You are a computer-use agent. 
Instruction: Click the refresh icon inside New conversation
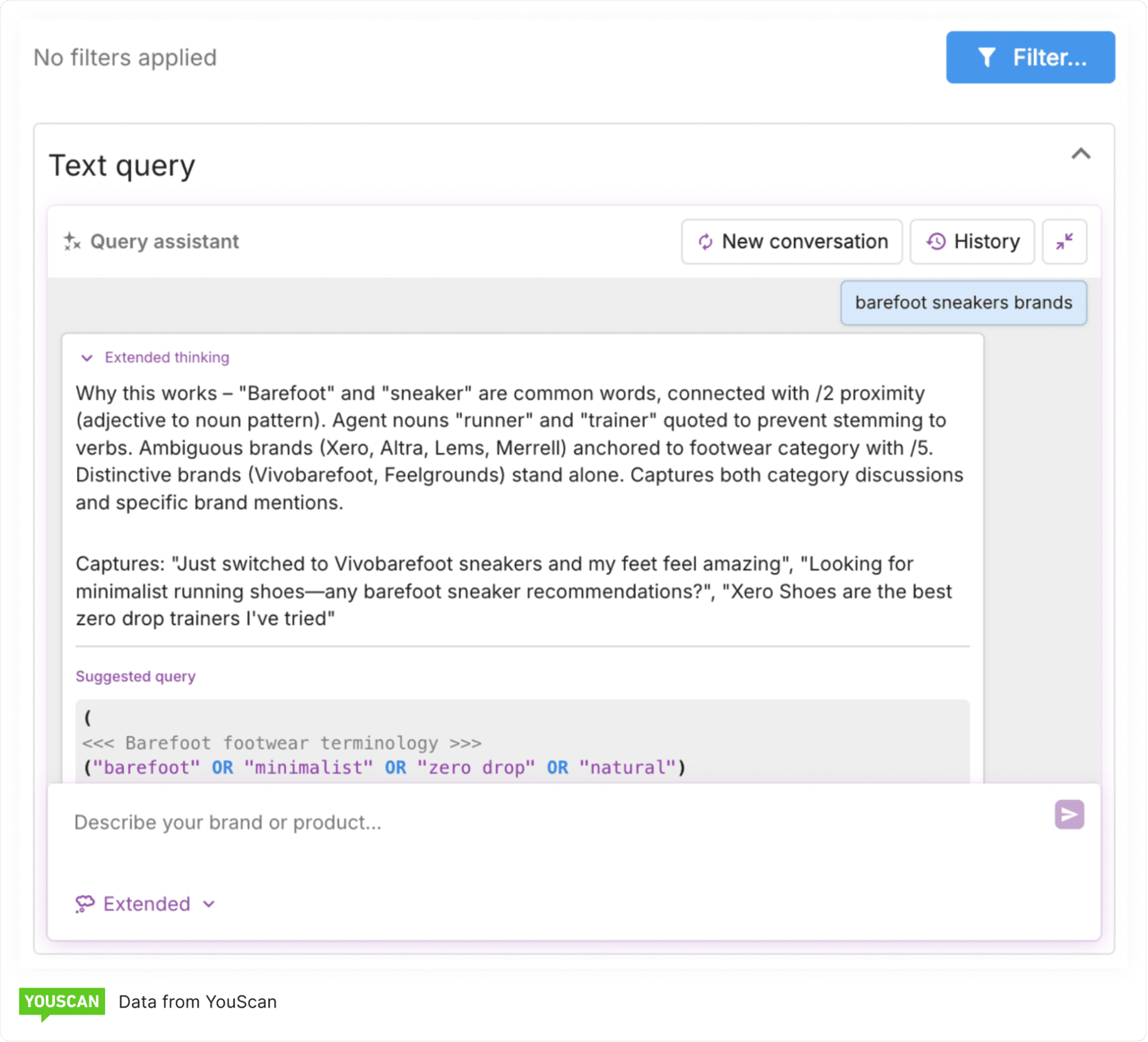point(707,241)
